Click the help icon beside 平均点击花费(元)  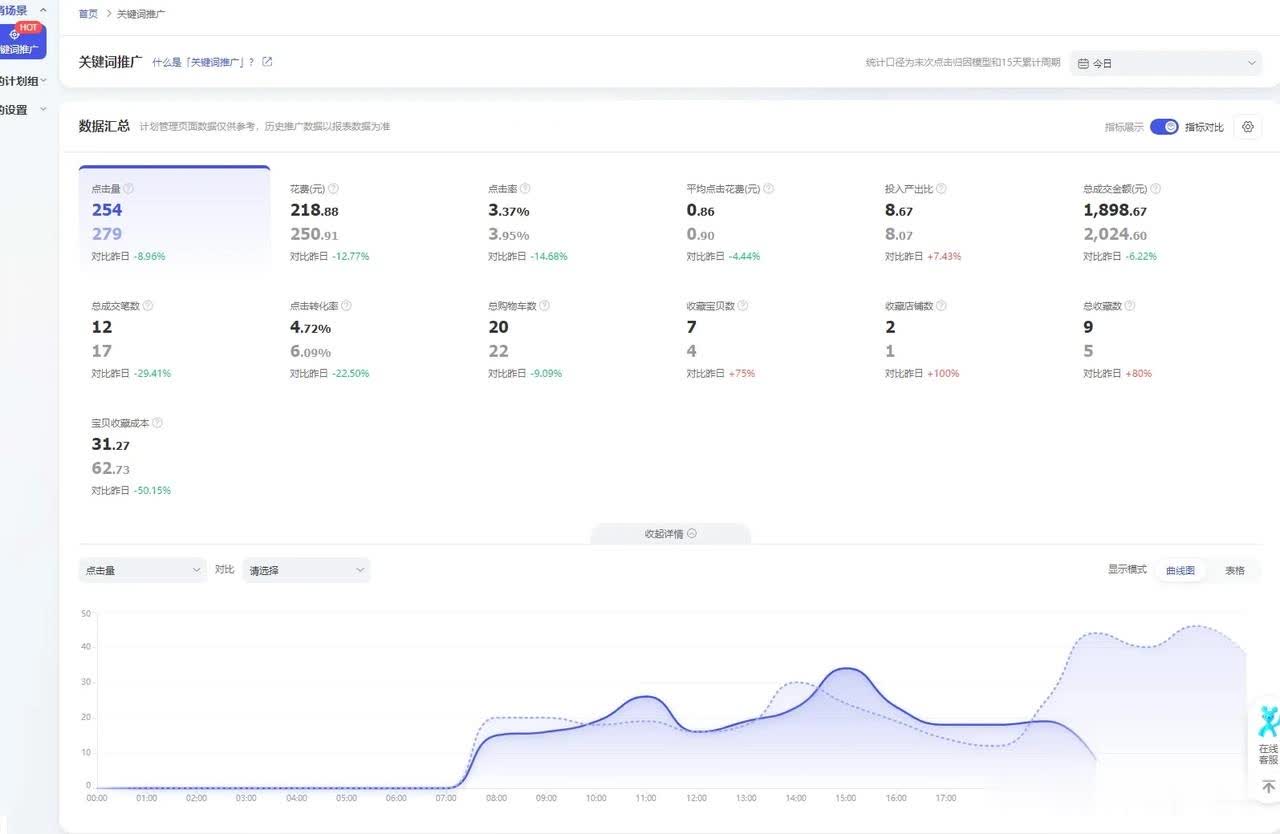(x=769, y=188)
